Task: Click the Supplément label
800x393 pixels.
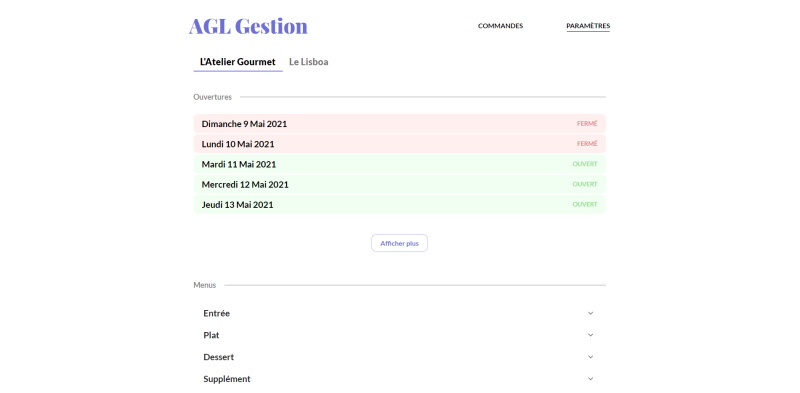Action: tap(227, 379)
